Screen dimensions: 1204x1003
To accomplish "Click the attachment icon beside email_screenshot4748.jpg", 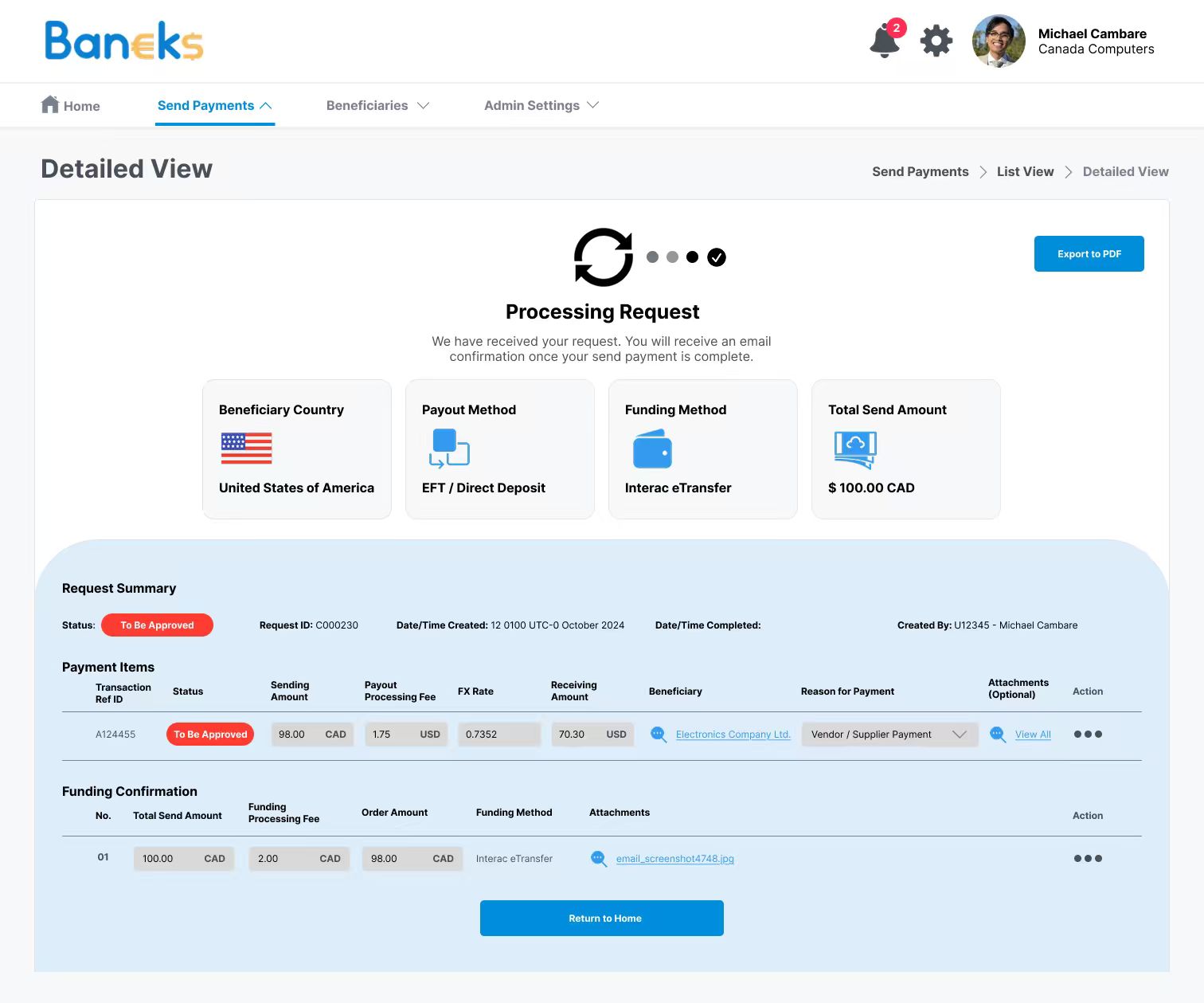I will [x=598, y=859].
